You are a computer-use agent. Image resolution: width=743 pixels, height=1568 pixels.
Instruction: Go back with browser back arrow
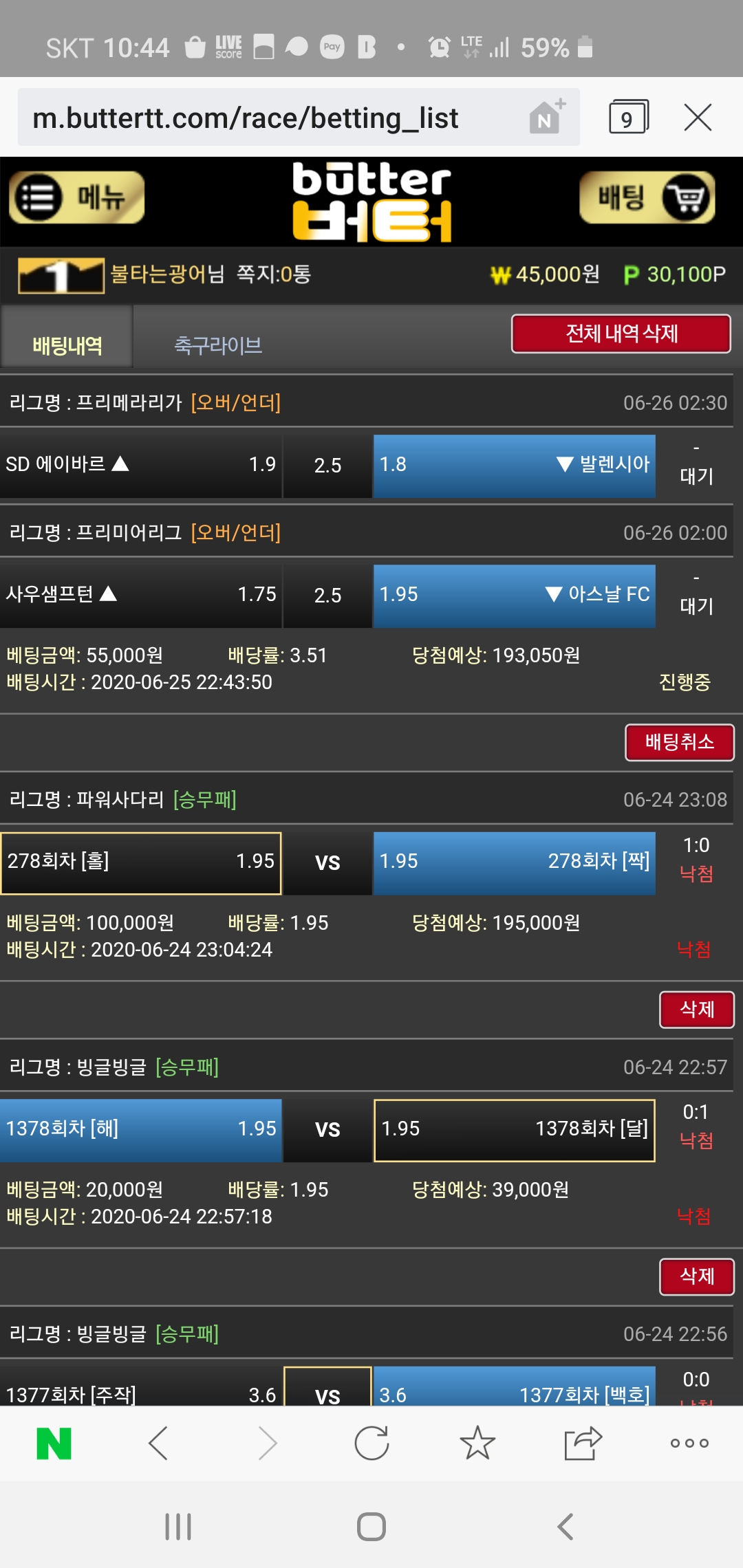coord(158,1444)
